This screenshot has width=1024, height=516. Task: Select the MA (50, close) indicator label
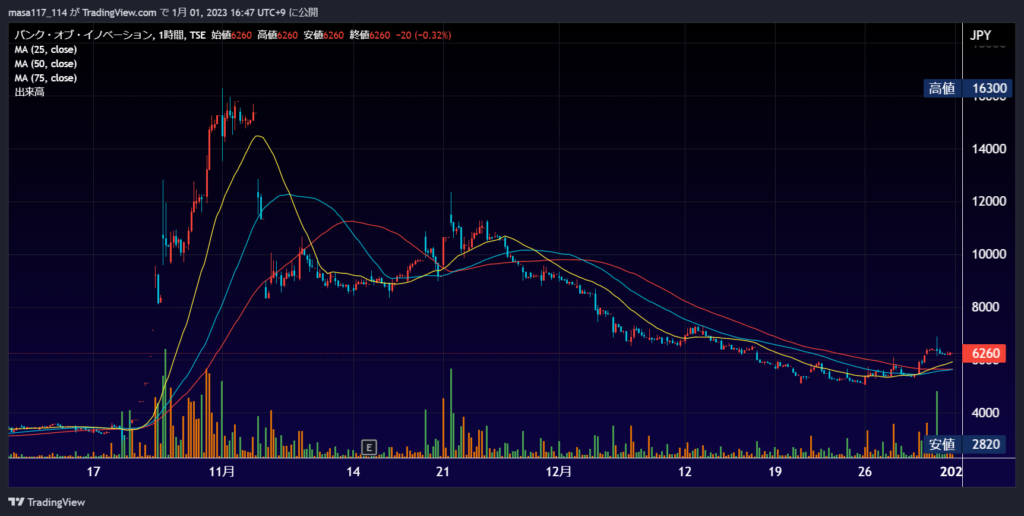tap(46, 64)
